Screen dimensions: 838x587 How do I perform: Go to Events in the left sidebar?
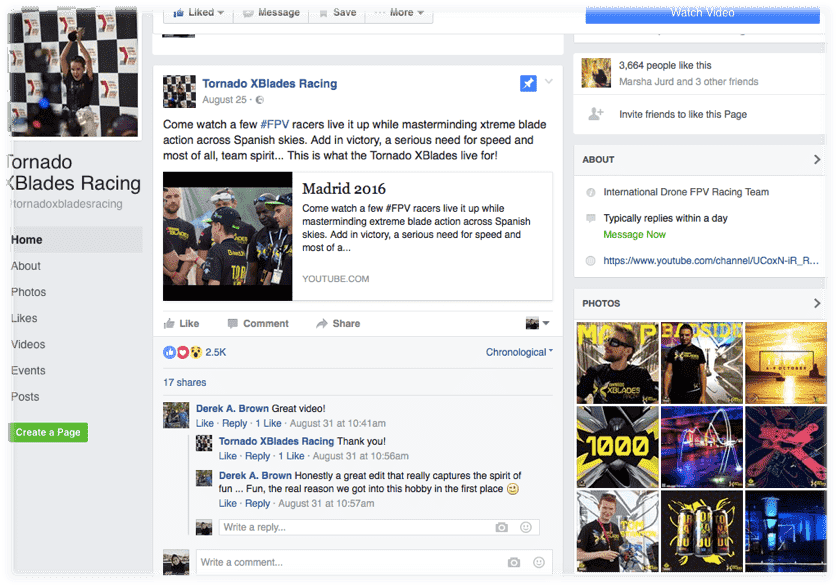click(x=28, y=370)
